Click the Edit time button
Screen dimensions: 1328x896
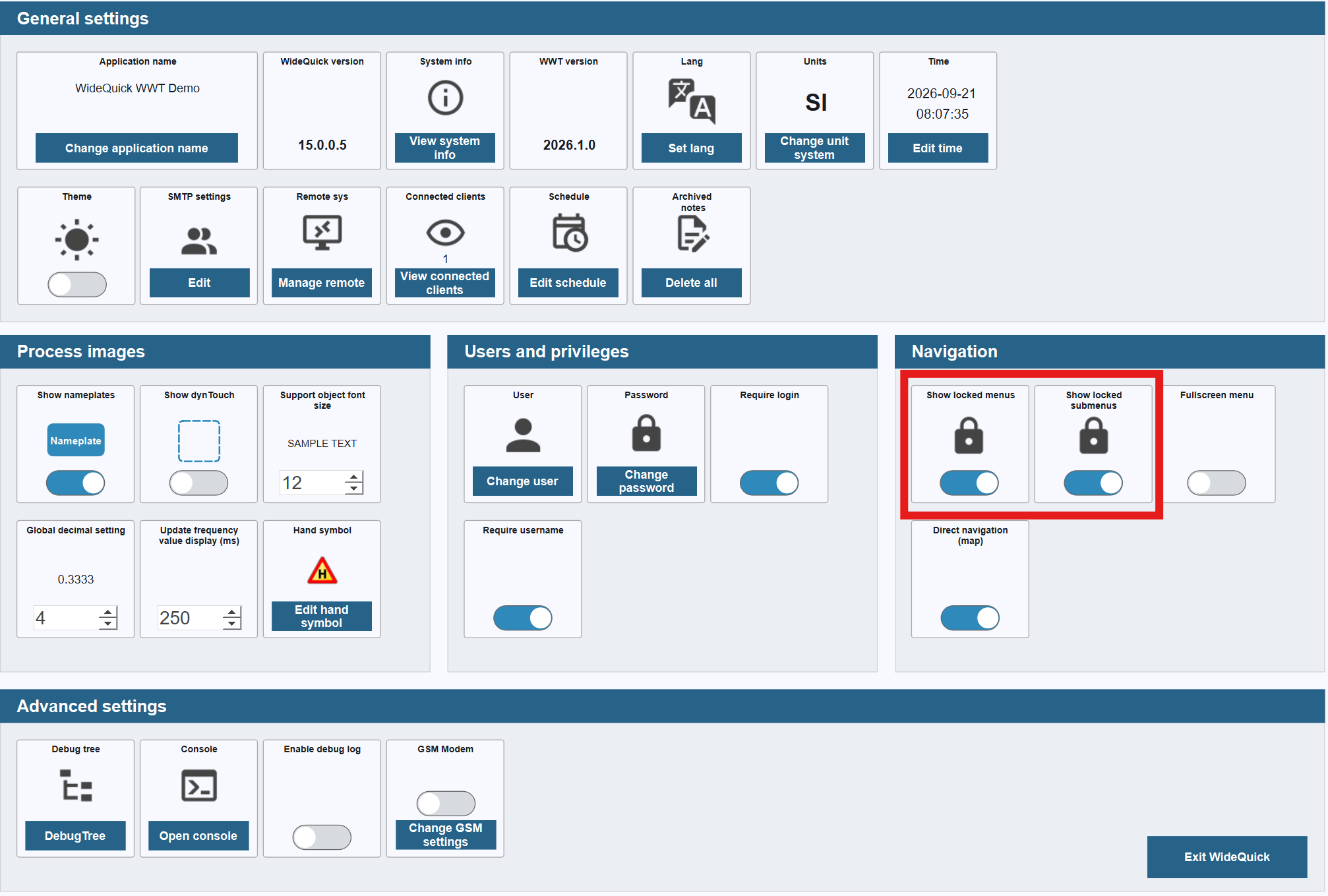(x=938, y=148)
